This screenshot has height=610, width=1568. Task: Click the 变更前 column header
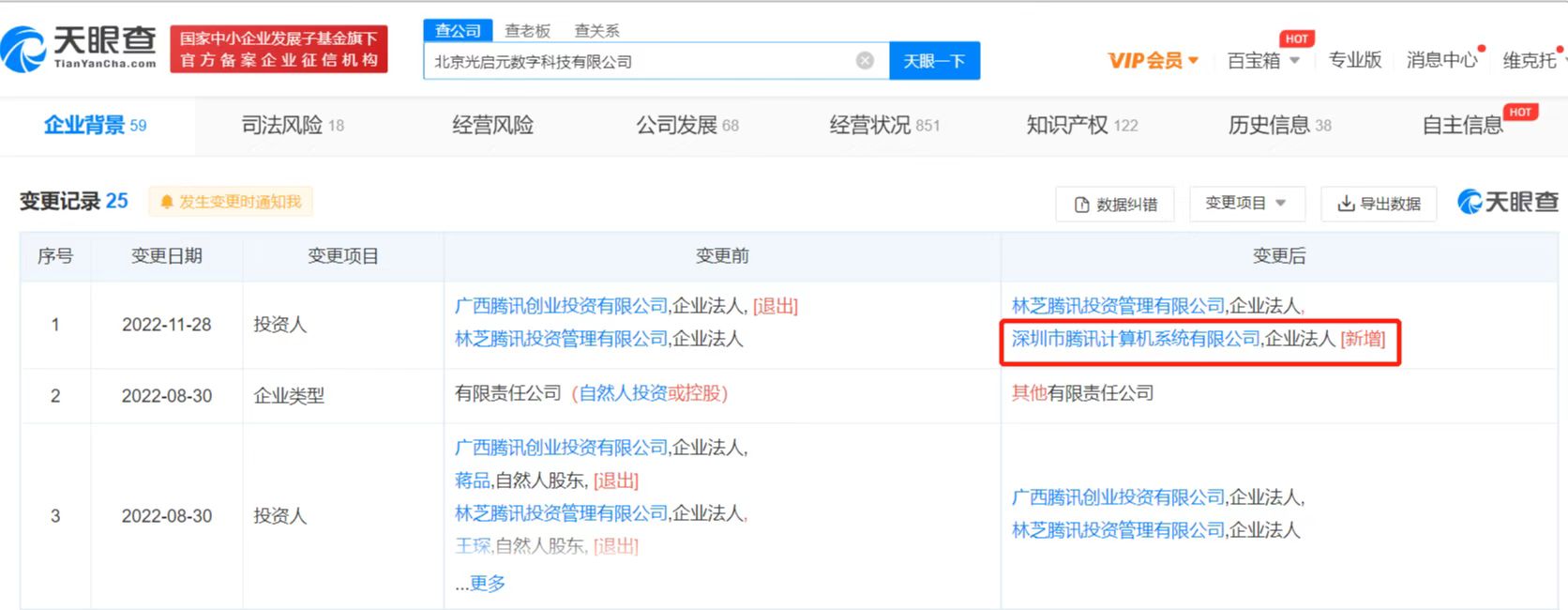pyautogui.click(x=722, y=256)
